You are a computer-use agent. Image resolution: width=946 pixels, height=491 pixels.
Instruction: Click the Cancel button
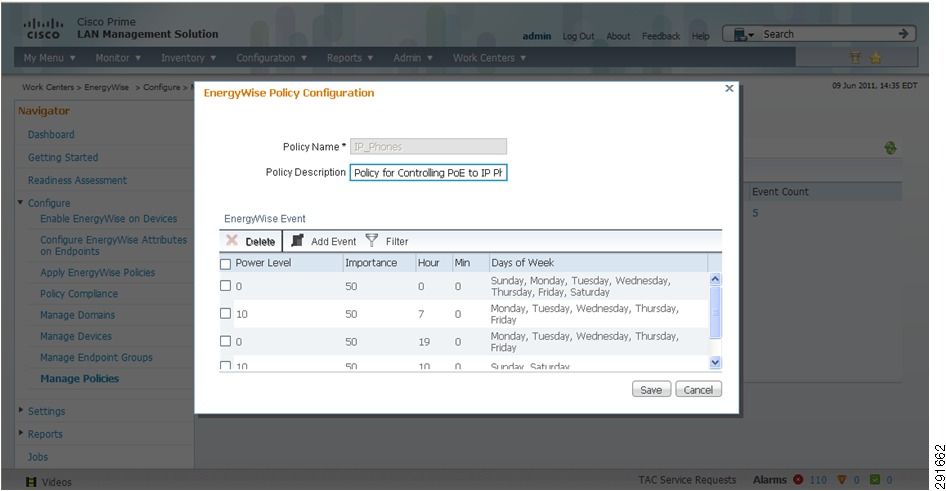tap(698, 390)
